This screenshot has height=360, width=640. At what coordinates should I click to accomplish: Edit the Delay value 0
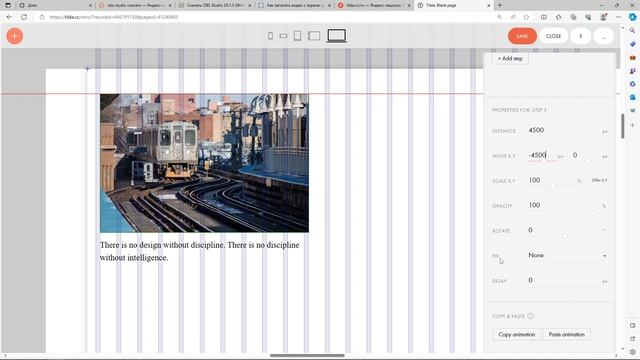563,280
